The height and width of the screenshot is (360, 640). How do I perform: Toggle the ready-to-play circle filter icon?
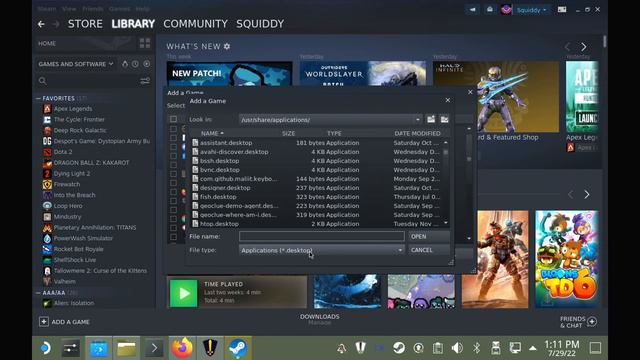[x=147, y=64]
